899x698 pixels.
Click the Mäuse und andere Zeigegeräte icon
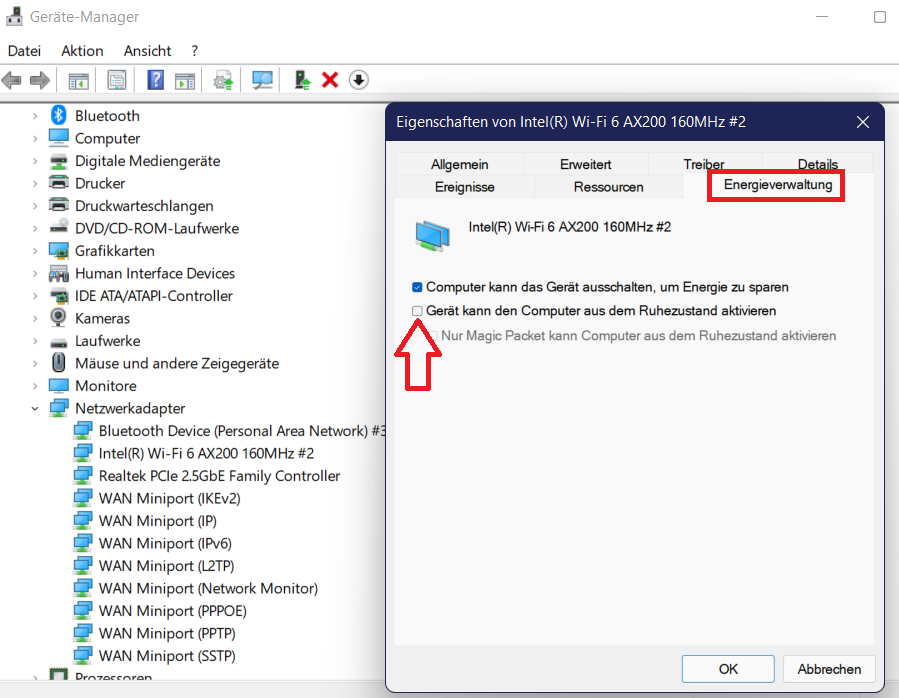[58, 362]
